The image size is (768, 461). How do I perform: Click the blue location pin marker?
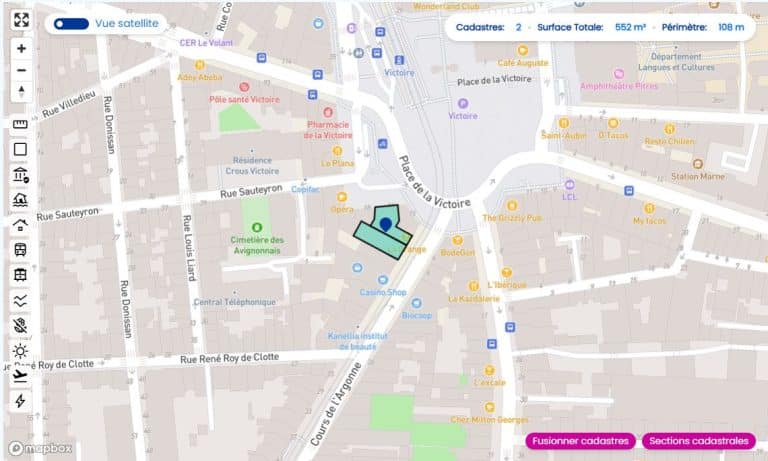(x=386, y=225)
